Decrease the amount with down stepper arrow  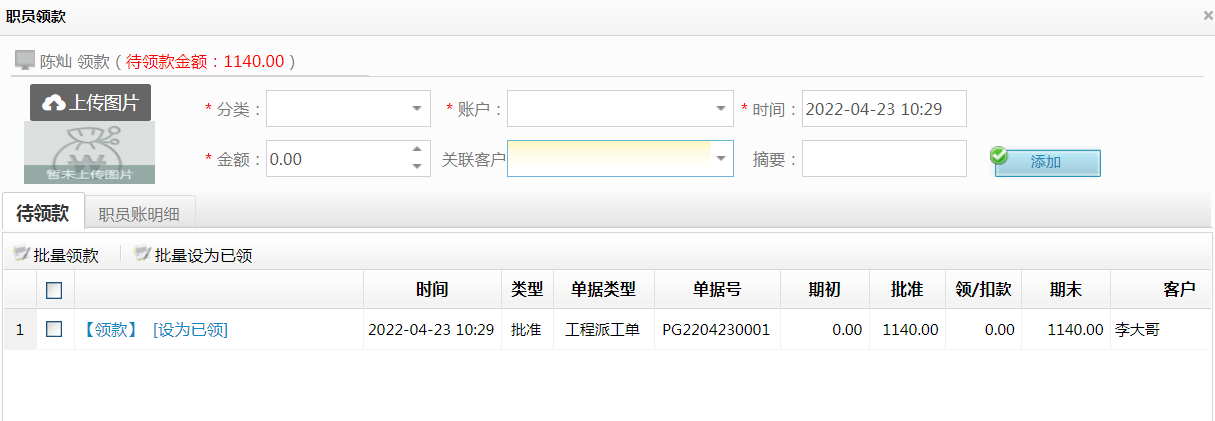point(417,166)
